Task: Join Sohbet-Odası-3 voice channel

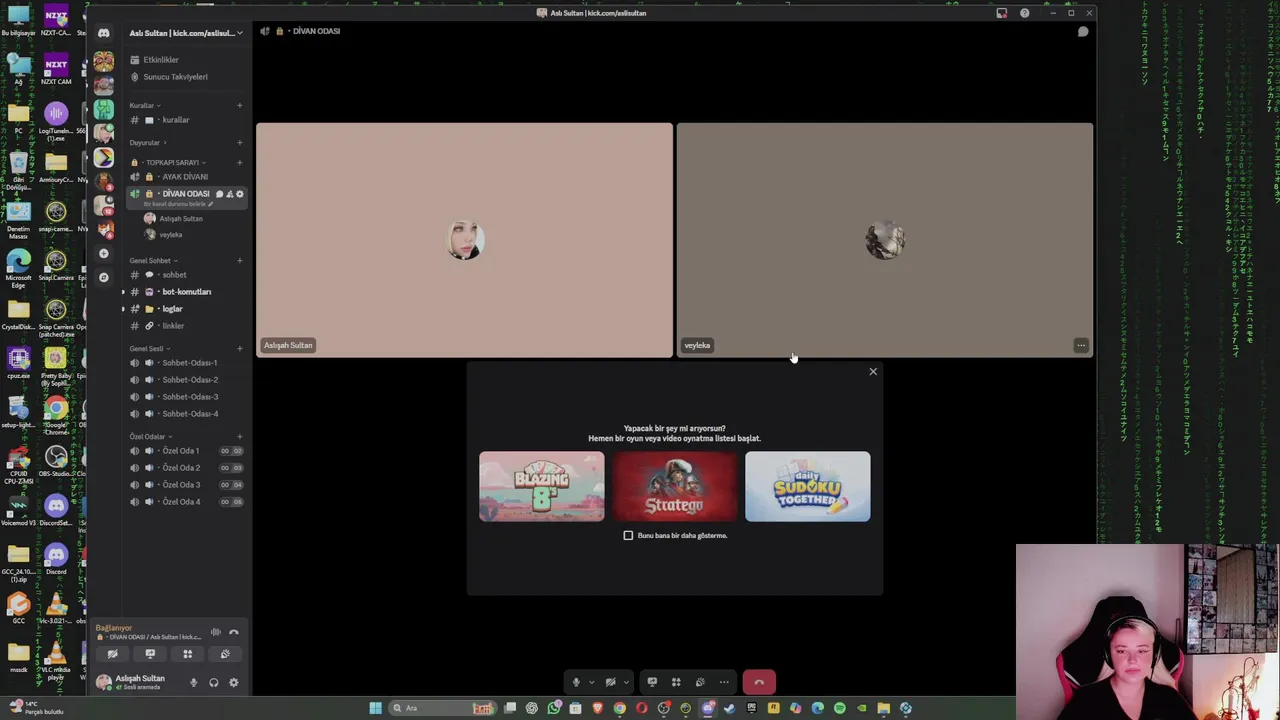Action: [x=189, y=397]
